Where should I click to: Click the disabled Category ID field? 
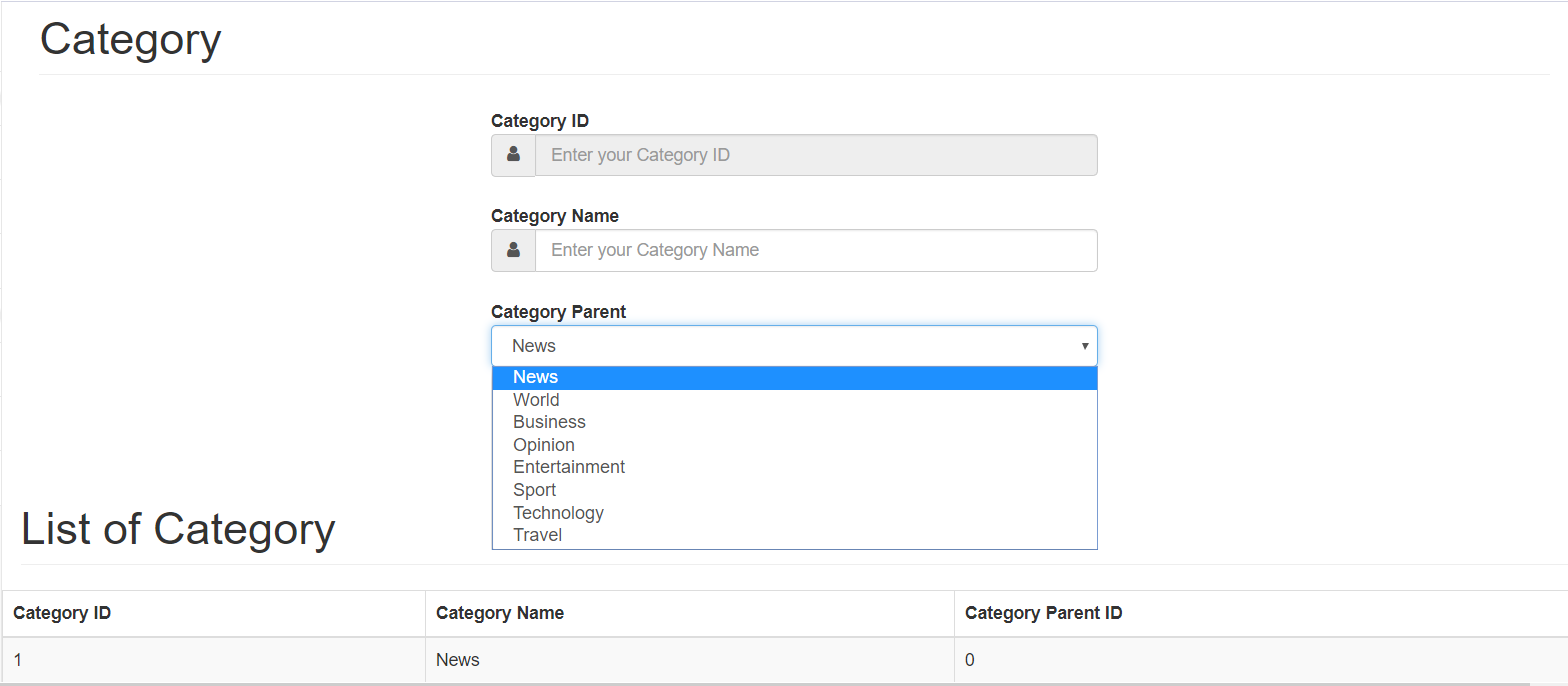[x=816, y=155]
